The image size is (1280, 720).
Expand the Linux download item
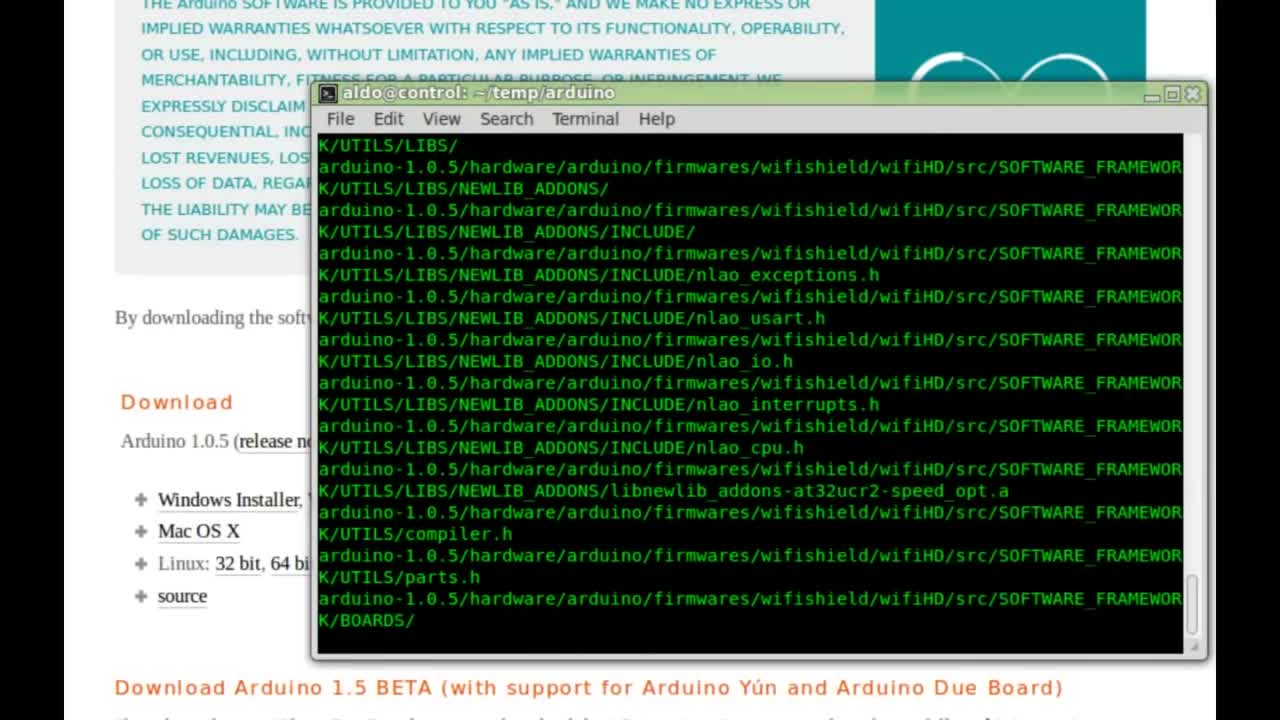coord(141,563)
